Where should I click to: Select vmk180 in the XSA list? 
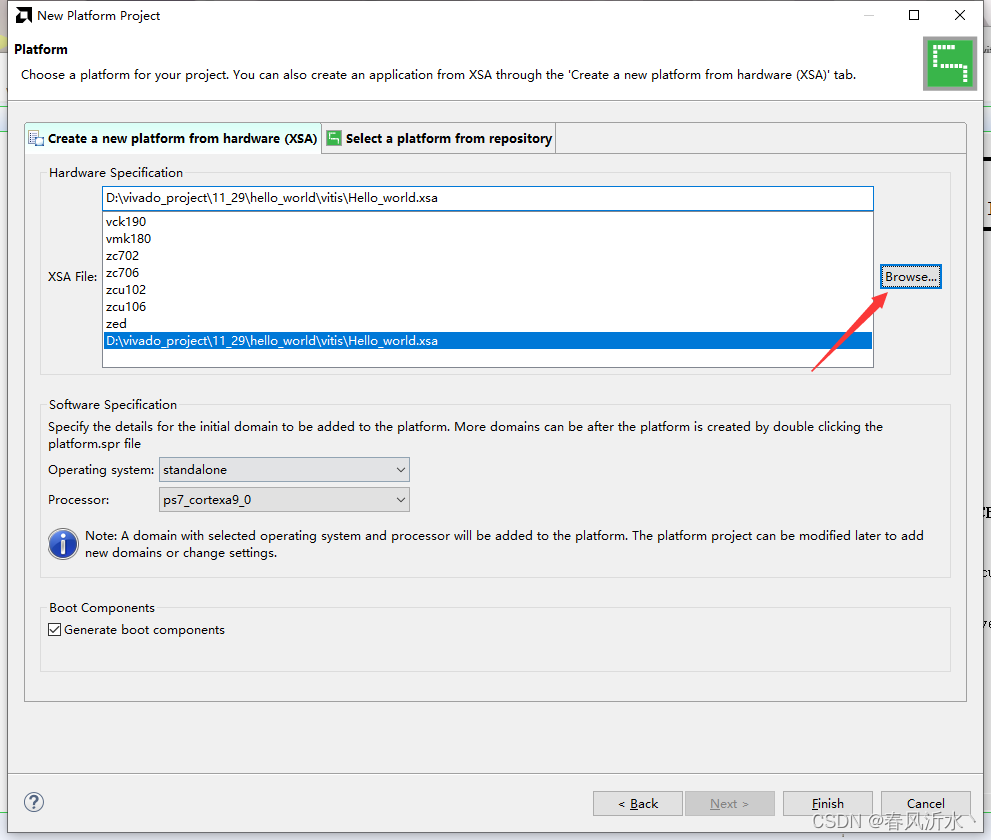tap(488, 239)
